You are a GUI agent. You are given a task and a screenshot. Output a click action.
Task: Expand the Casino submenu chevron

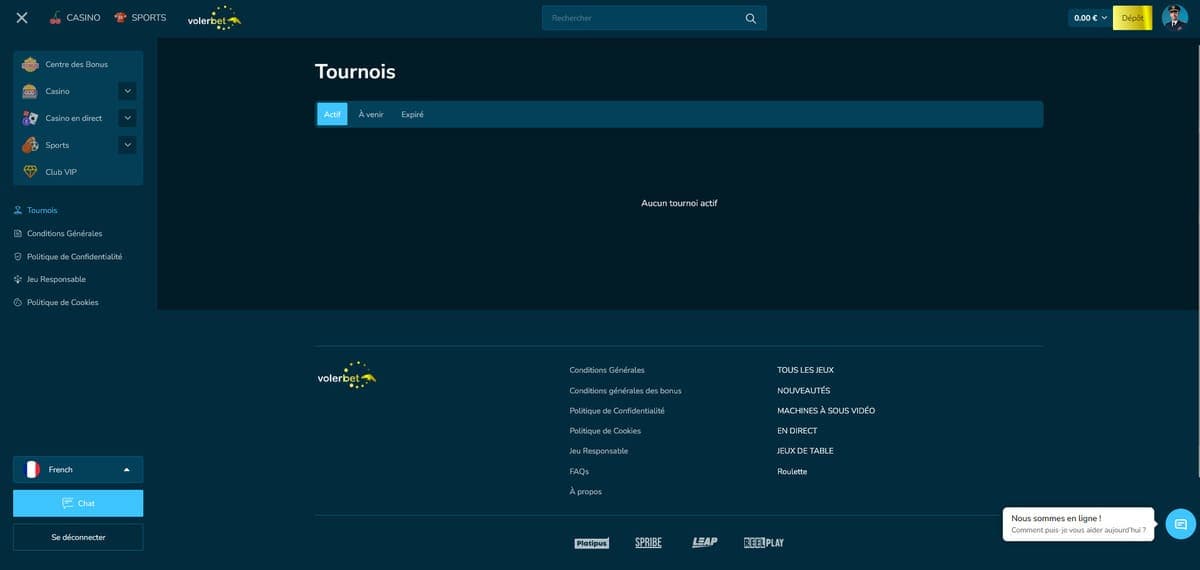[127, 91]
